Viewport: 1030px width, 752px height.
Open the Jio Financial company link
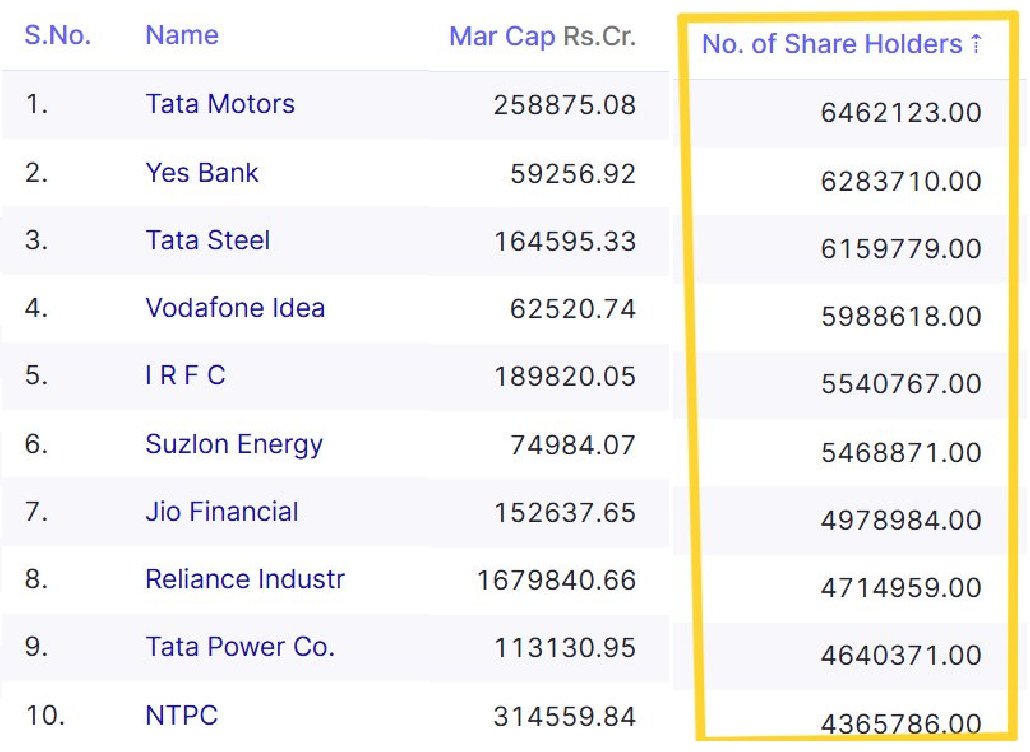point(222,512)
